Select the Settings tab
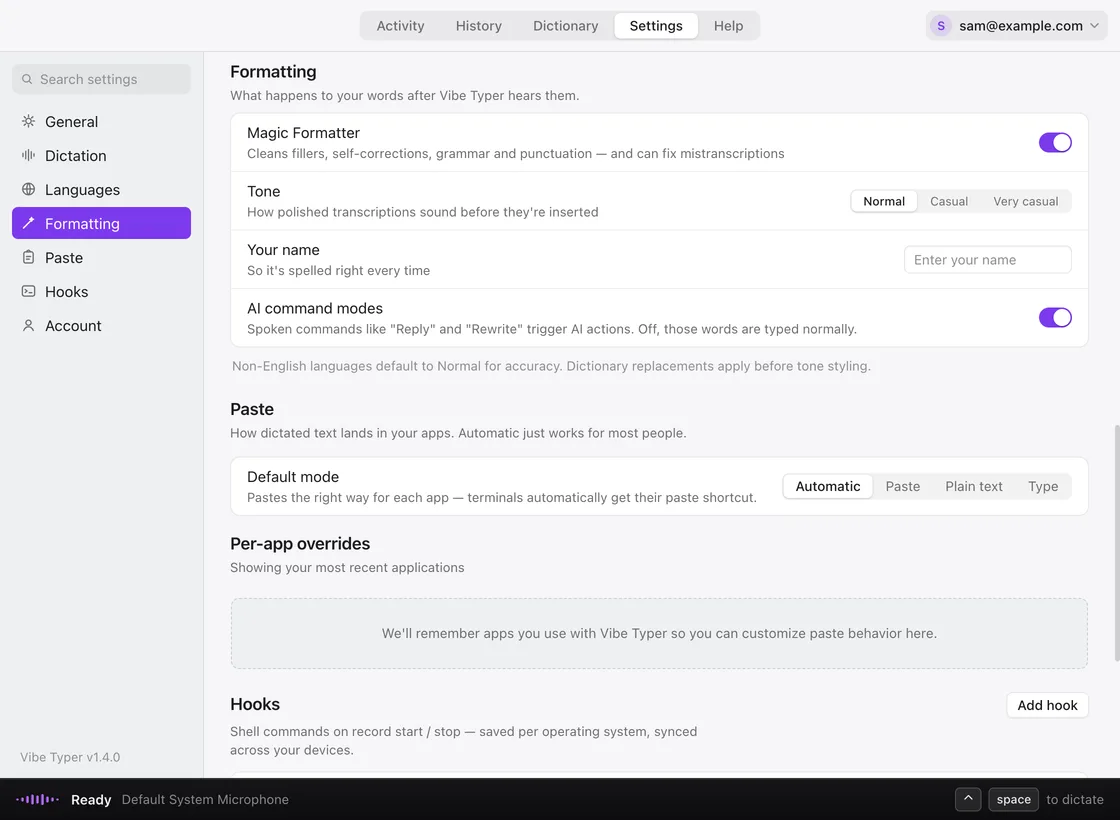 pos(656,26)
